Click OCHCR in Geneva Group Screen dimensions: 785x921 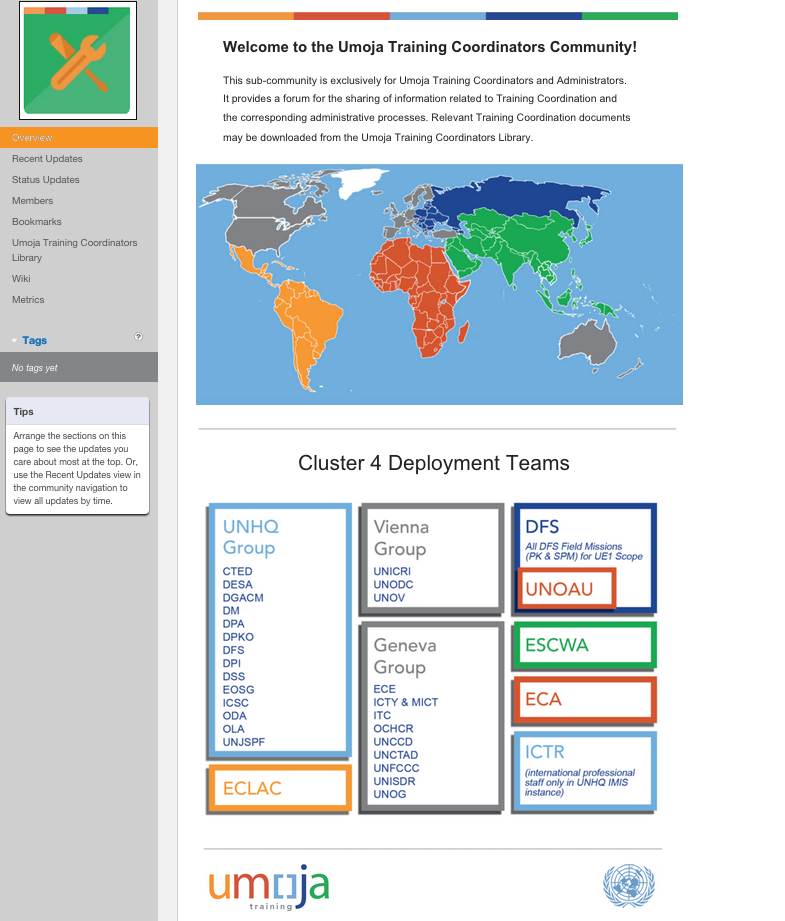(x=393, y=729)
